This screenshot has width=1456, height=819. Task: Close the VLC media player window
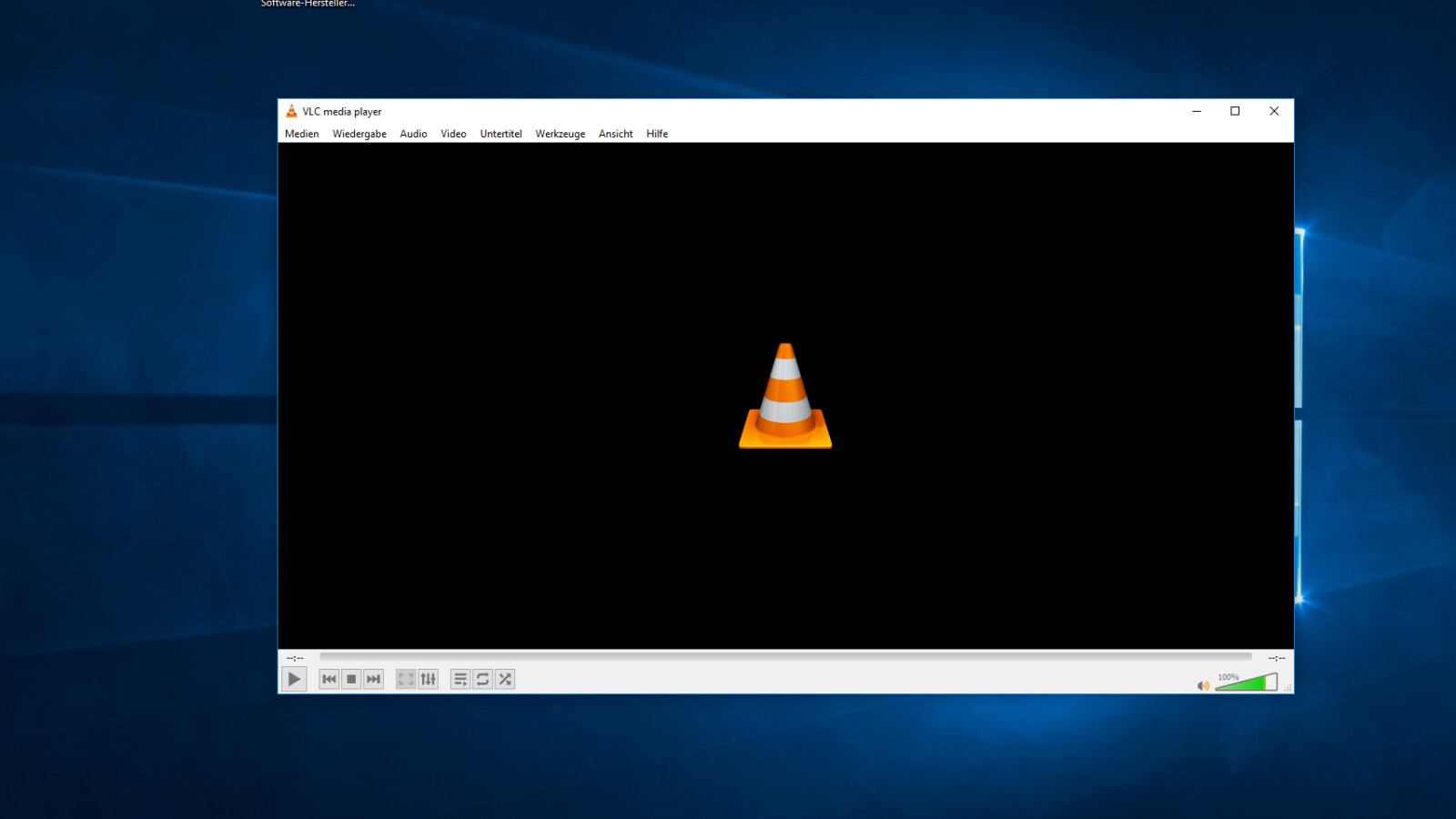pyautogui.click(x=1274, y=111)
